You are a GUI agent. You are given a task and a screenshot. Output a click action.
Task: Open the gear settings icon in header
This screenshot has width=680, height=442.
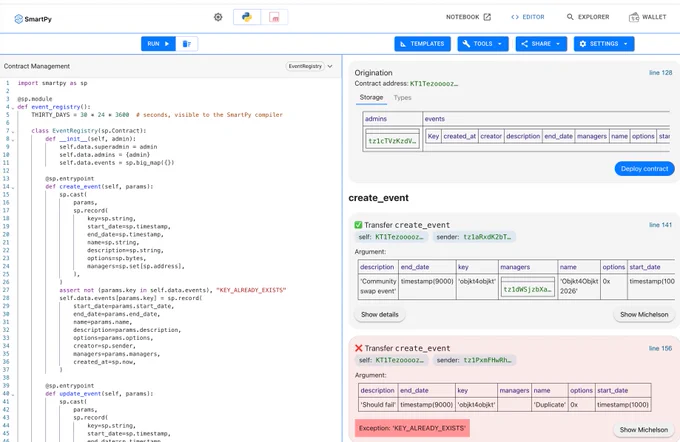tap(218, 17)
